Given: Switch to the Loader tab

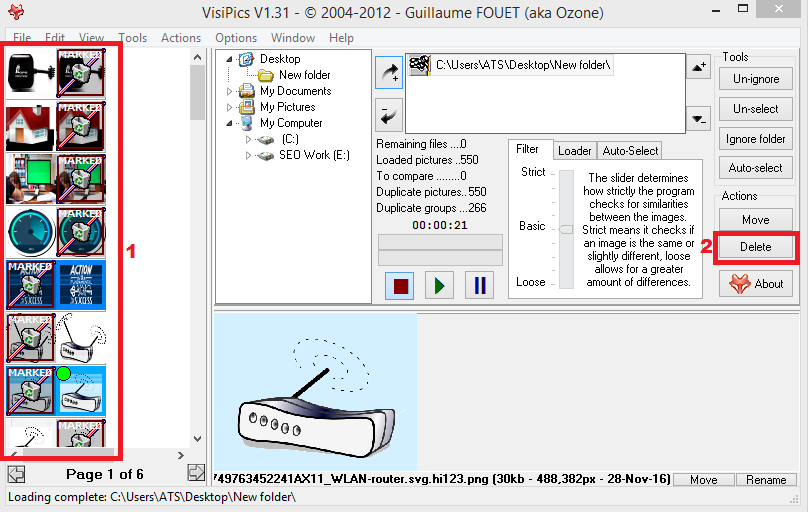Looking at the screenshot, I should (574, 151).
